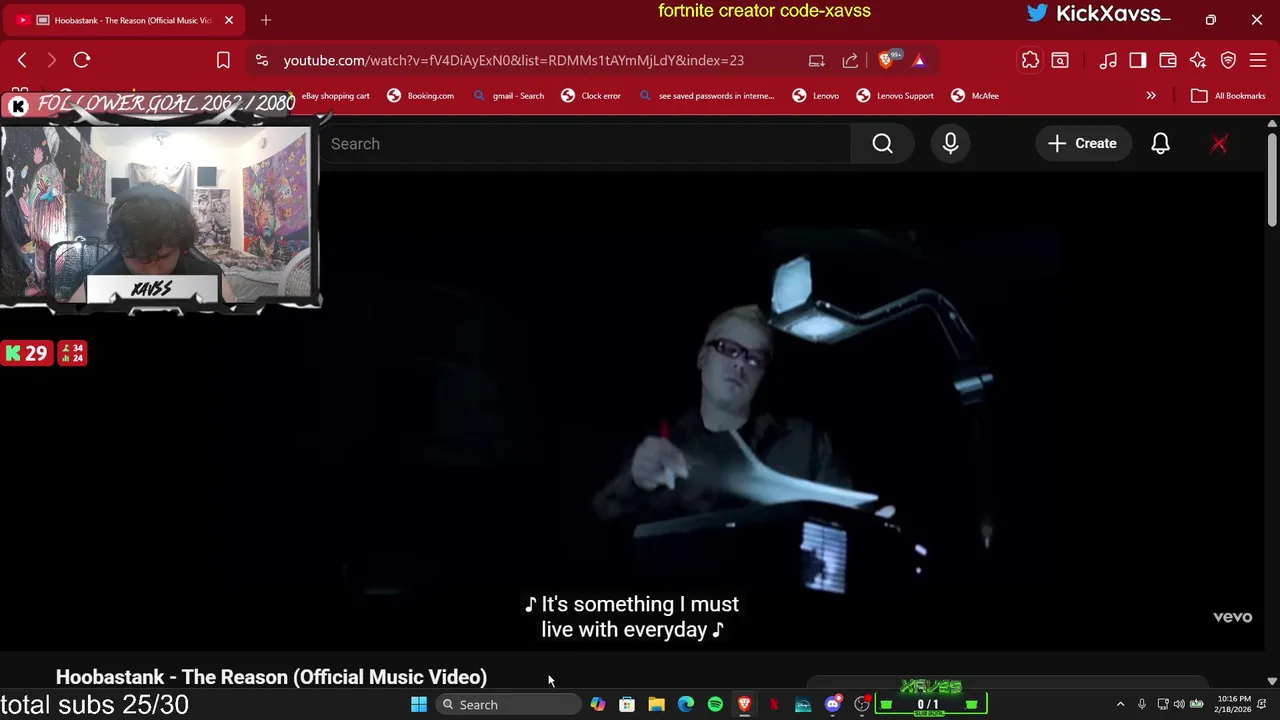Open eBay shopping cart bookmark
The width and height of the screenshot is (1280, 720).
coord(336,96)
